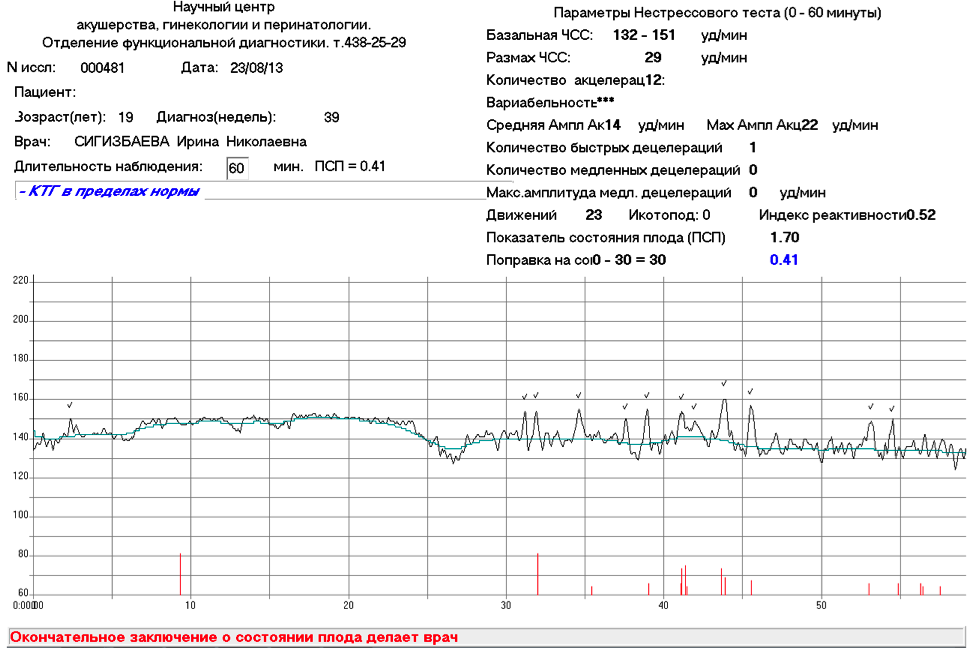Screen dimensions: 973x648
Task: Click the basal heart rate value 132 - 151
Action: 643,35
